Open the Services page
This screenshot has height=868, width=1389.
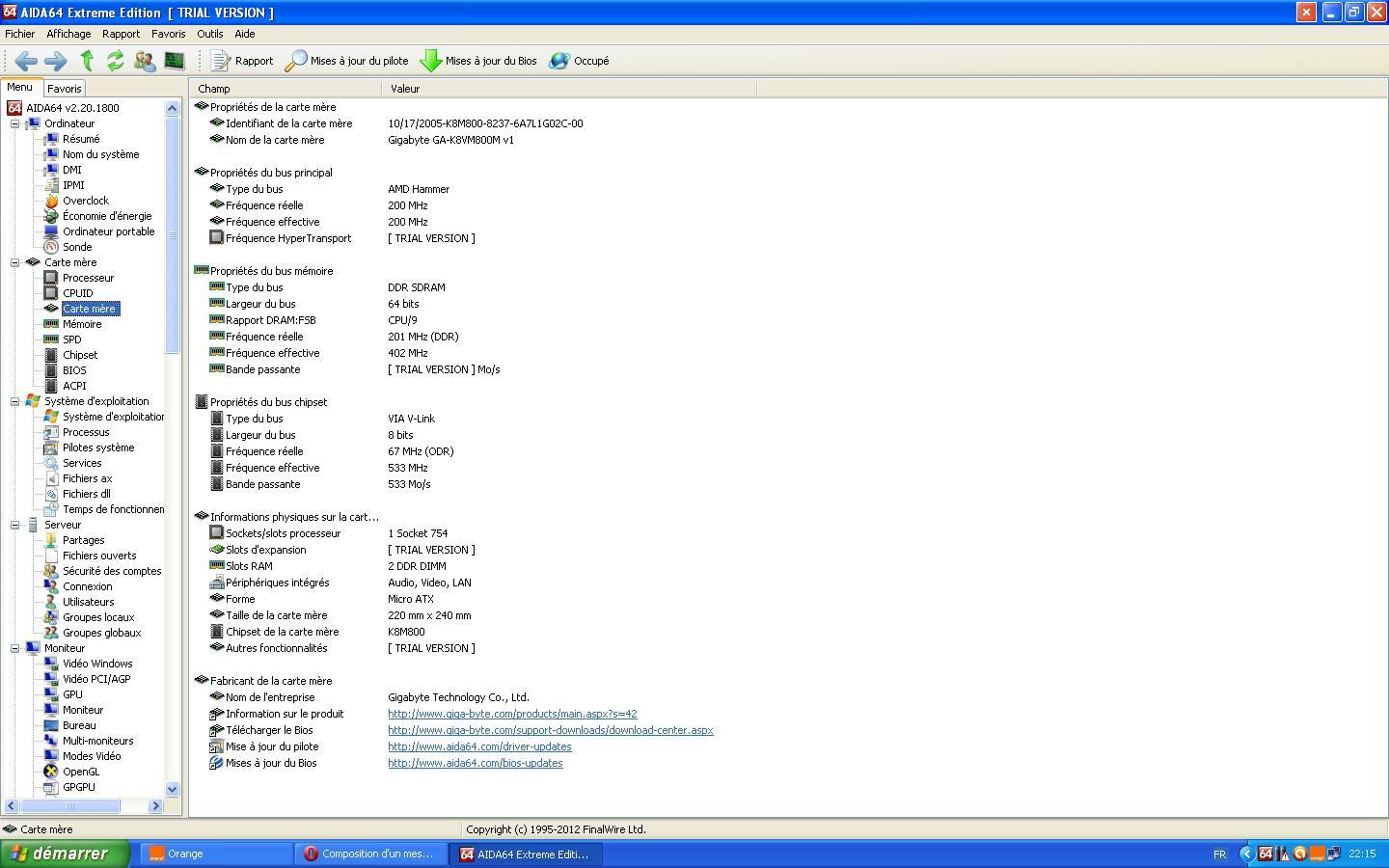(82, 463)
